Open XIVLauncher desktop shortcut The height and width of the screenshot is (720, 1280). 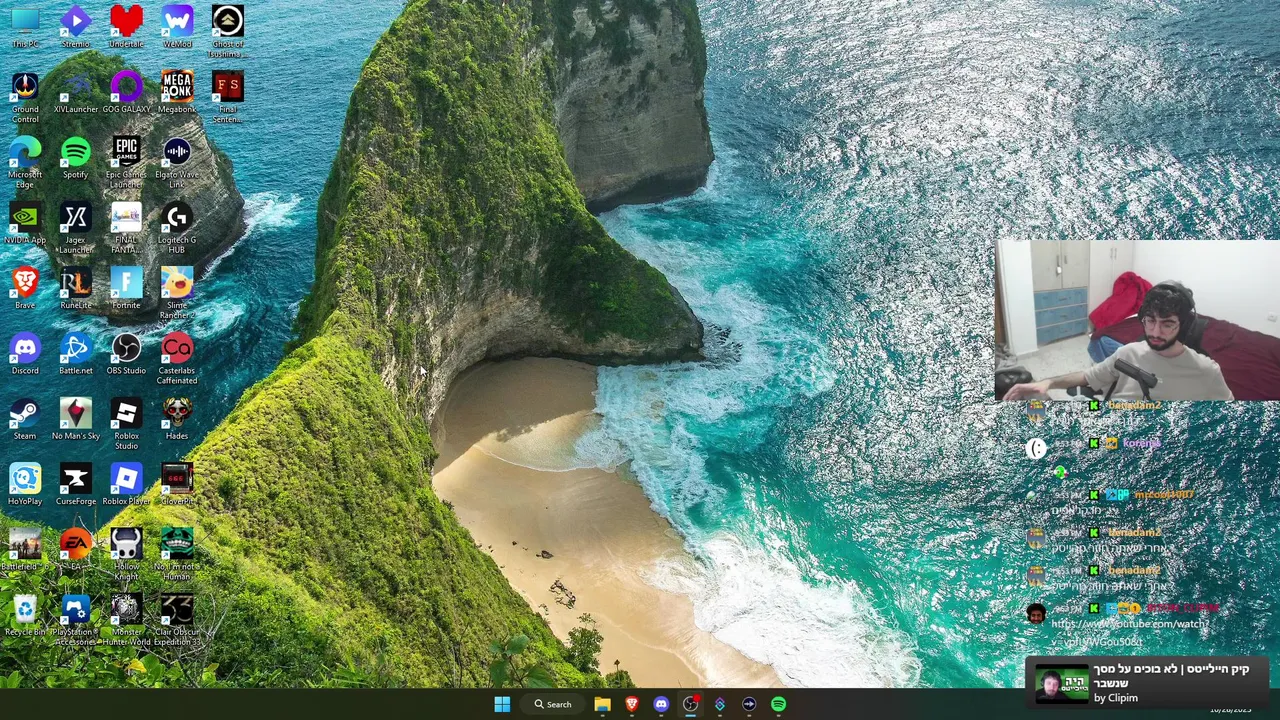pyautogui.click(x=75, y=92)
